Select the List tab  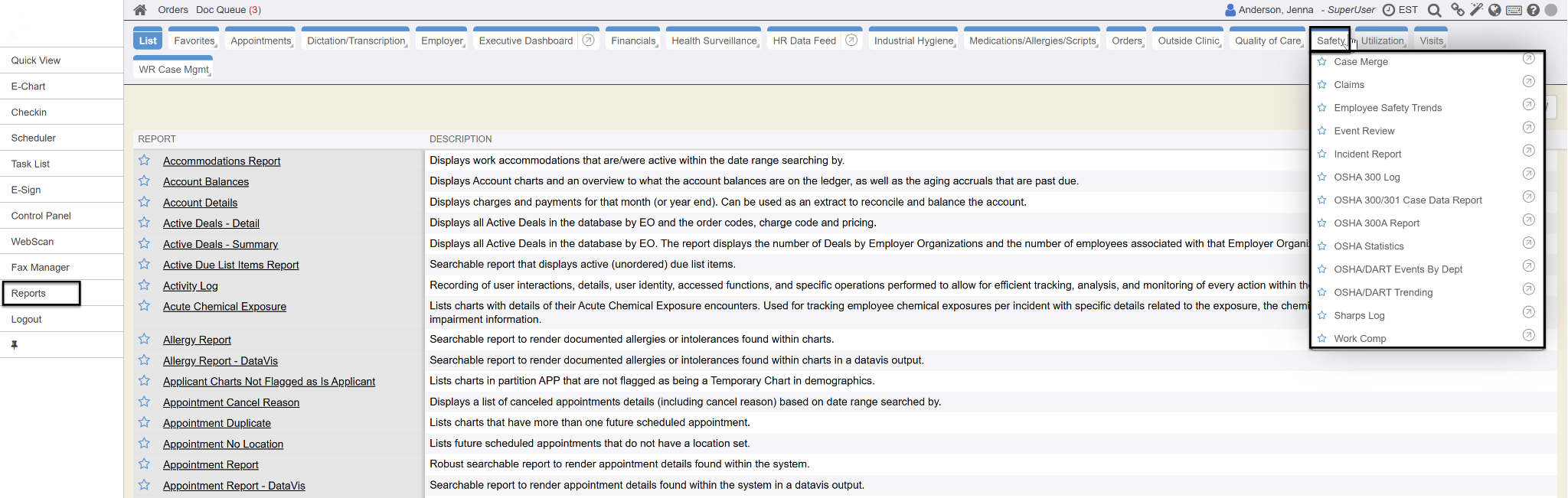click(148, 41)
